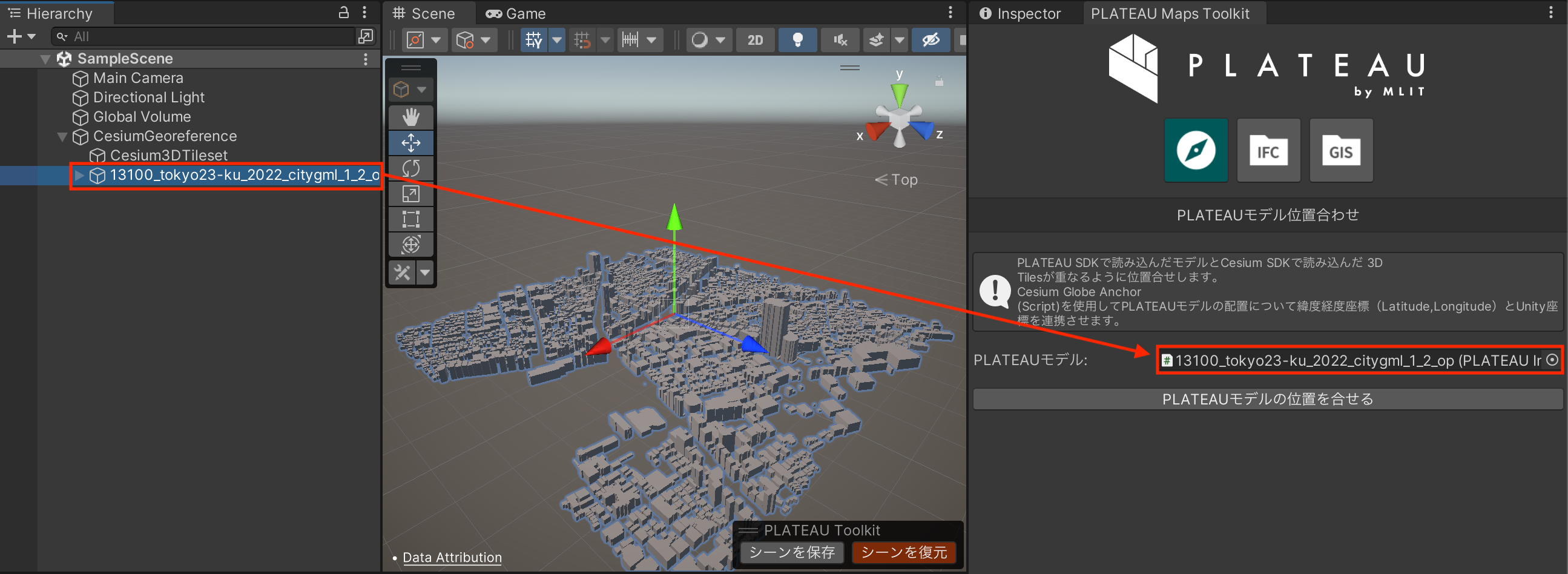Open the effects dropdown arrow
The width and height of the screenshot is (1568, 574).
899,40
